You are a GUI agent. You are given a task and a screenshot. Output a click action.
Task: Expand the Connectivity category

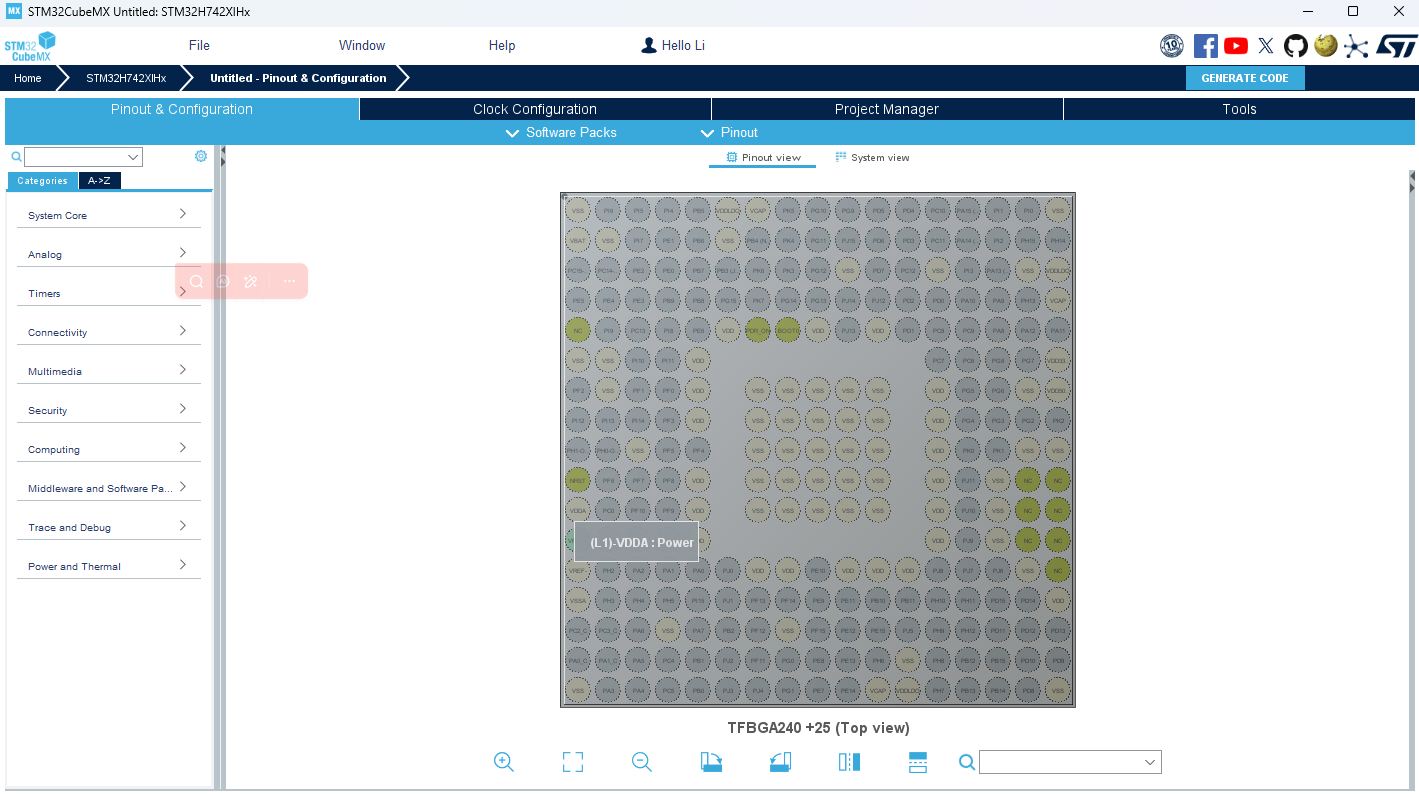[x=108, y=332]
